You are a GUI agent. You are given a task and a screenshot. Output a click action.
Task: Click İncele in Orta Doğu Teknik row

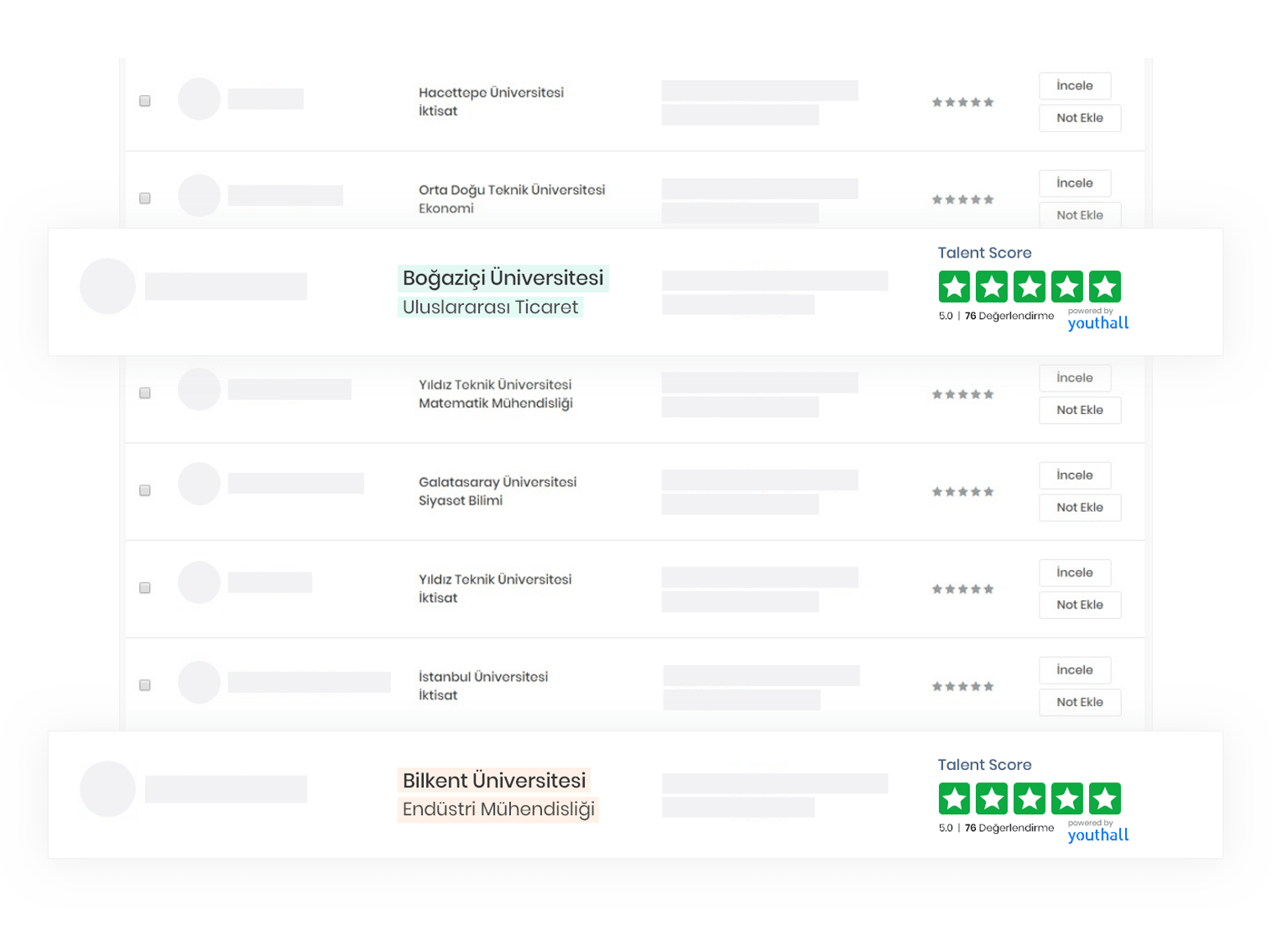click(1074, 183)
